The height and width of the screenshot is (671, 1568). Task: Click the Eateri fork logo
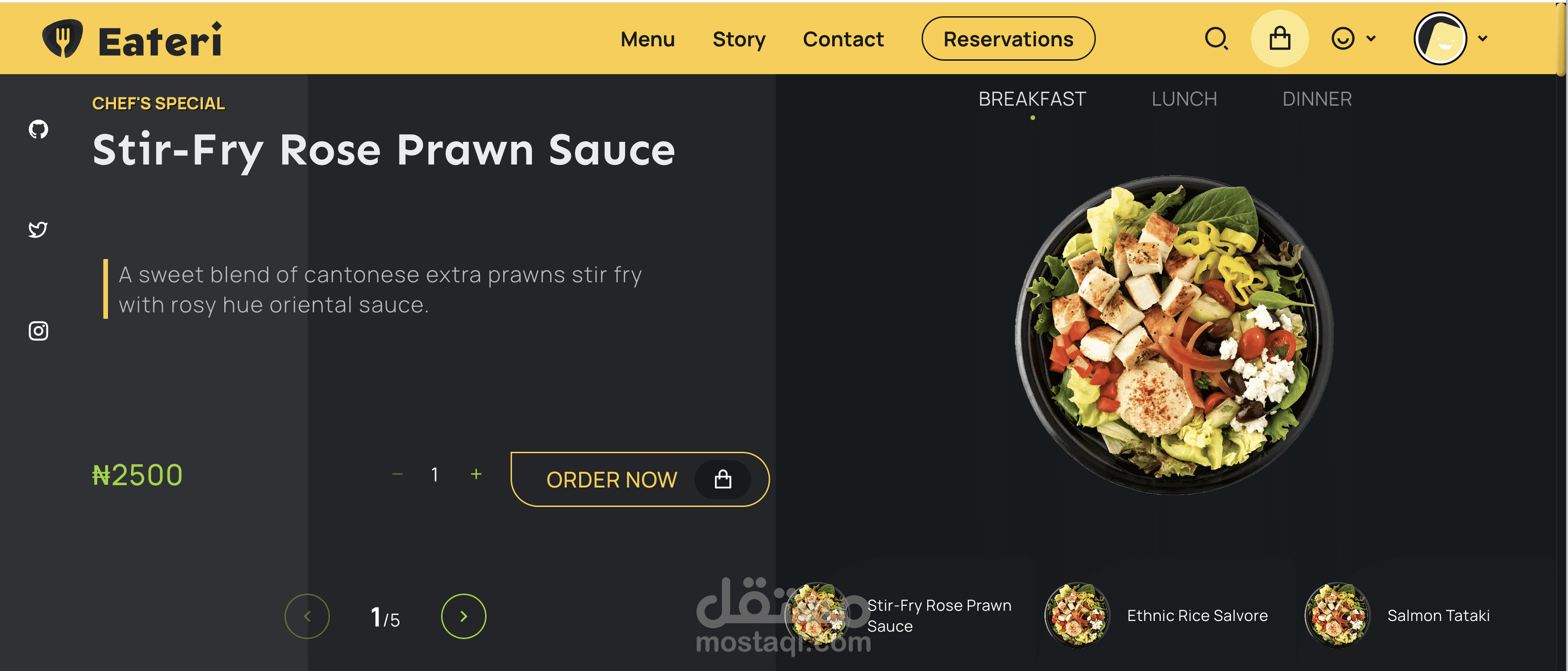click(62, 39)
